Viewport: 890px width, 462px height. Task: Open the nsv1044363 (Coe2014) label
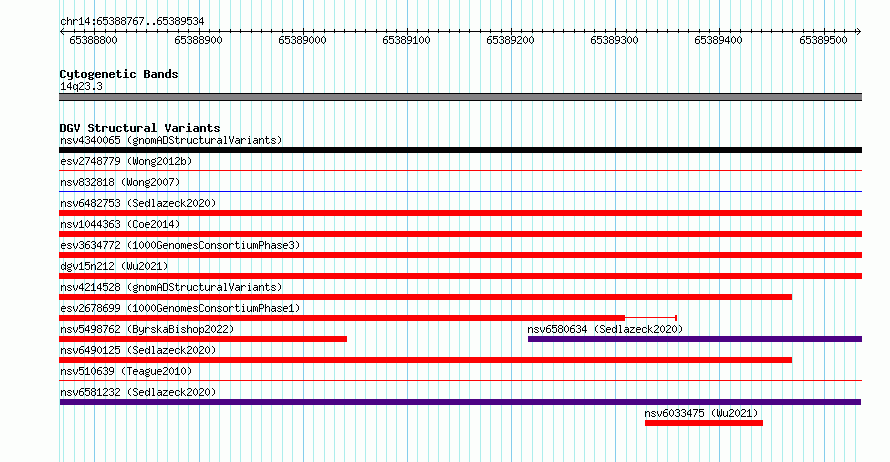[120, 224]
